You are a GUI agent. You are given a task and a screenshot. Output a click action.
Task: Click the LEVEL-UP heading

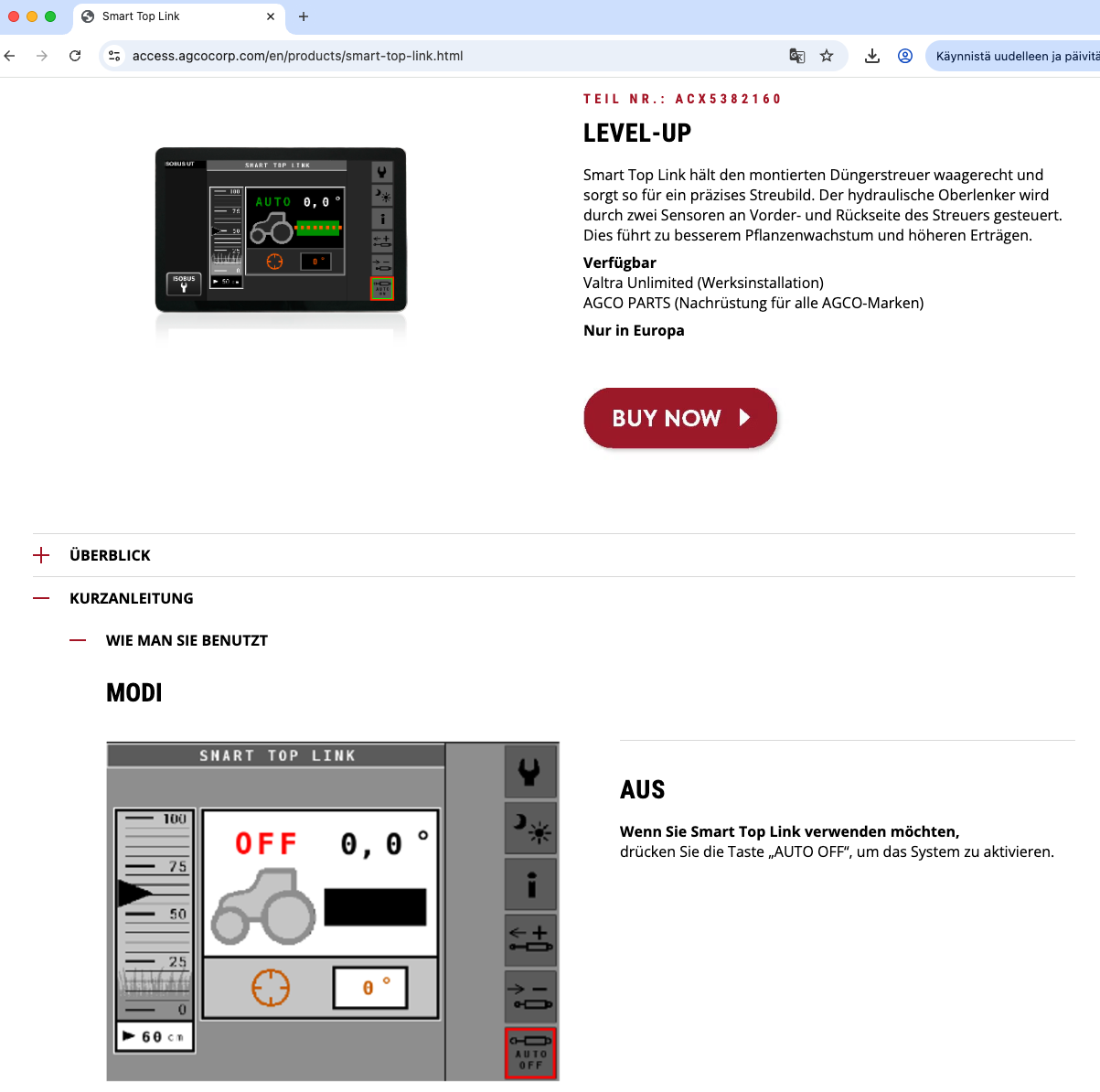[637, 134]
